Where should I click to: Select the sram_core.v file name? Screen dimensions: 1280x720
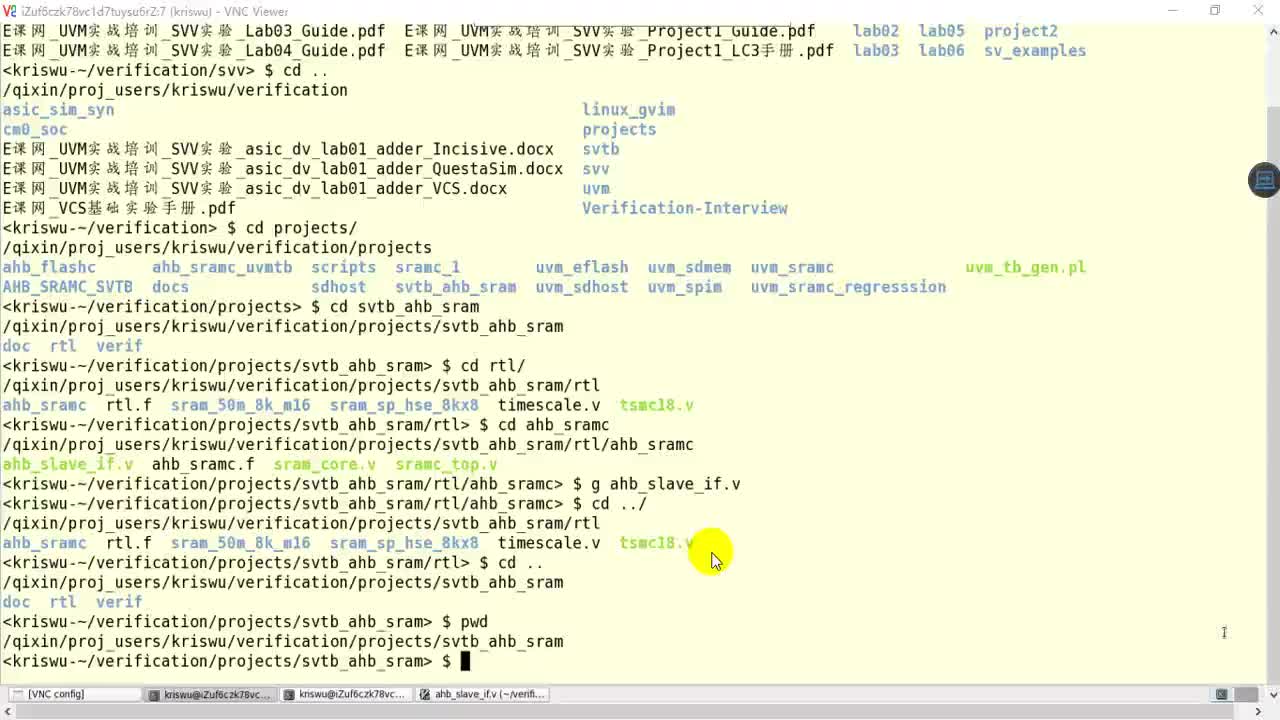point(324,465)
